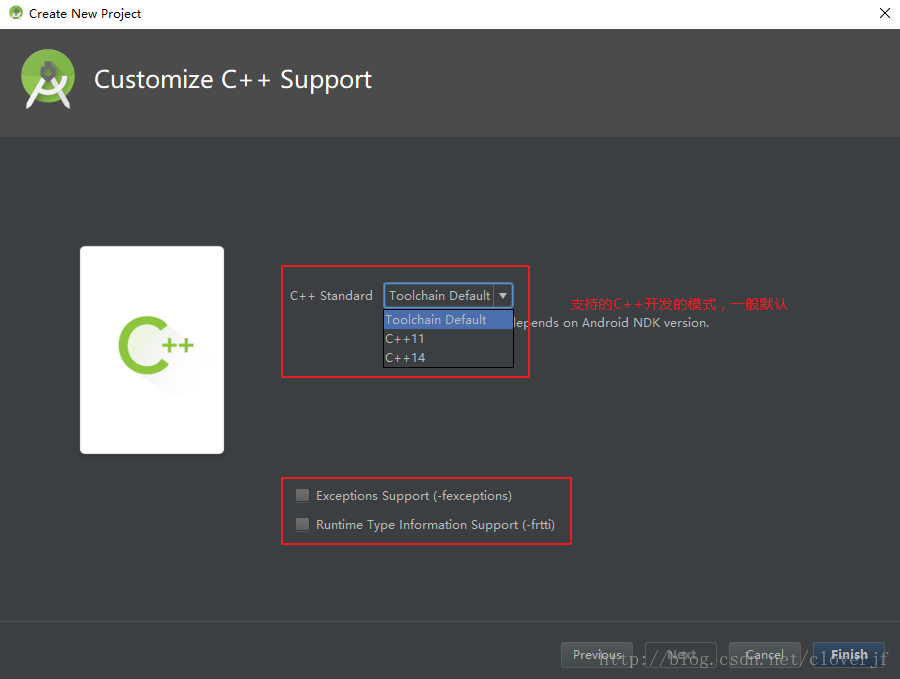Click the C++ logo preview card

coord(152,350)
